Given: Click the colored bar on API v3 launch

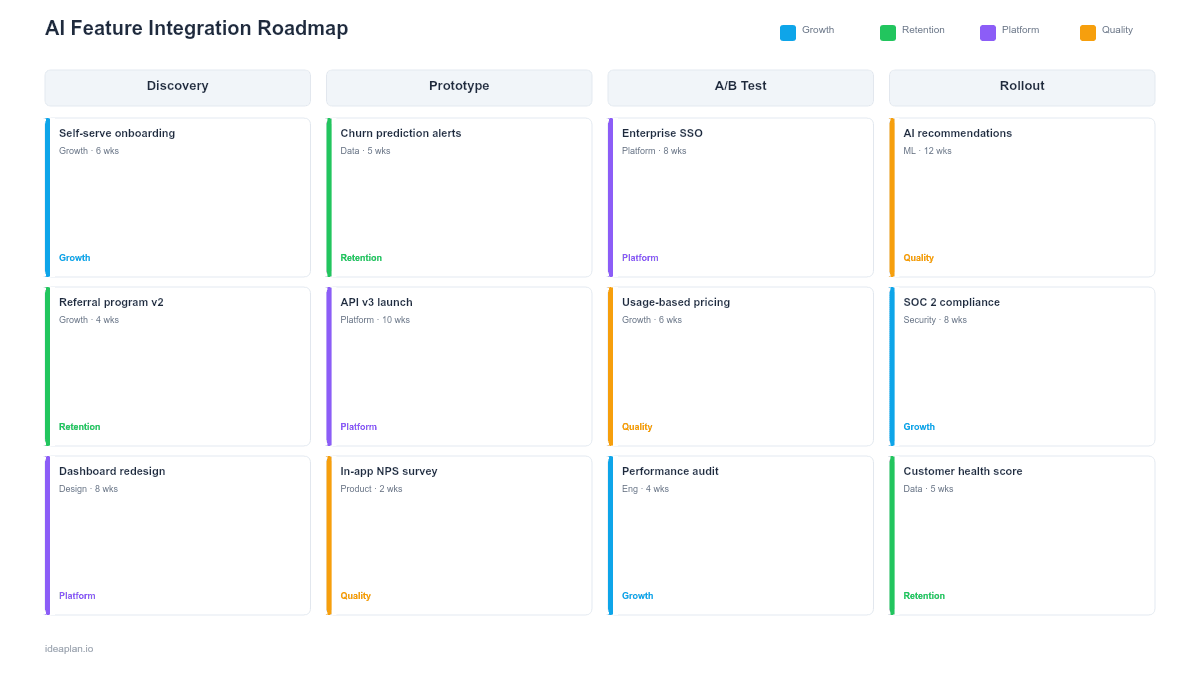Looking at the screenshot, I should [328, 365].
